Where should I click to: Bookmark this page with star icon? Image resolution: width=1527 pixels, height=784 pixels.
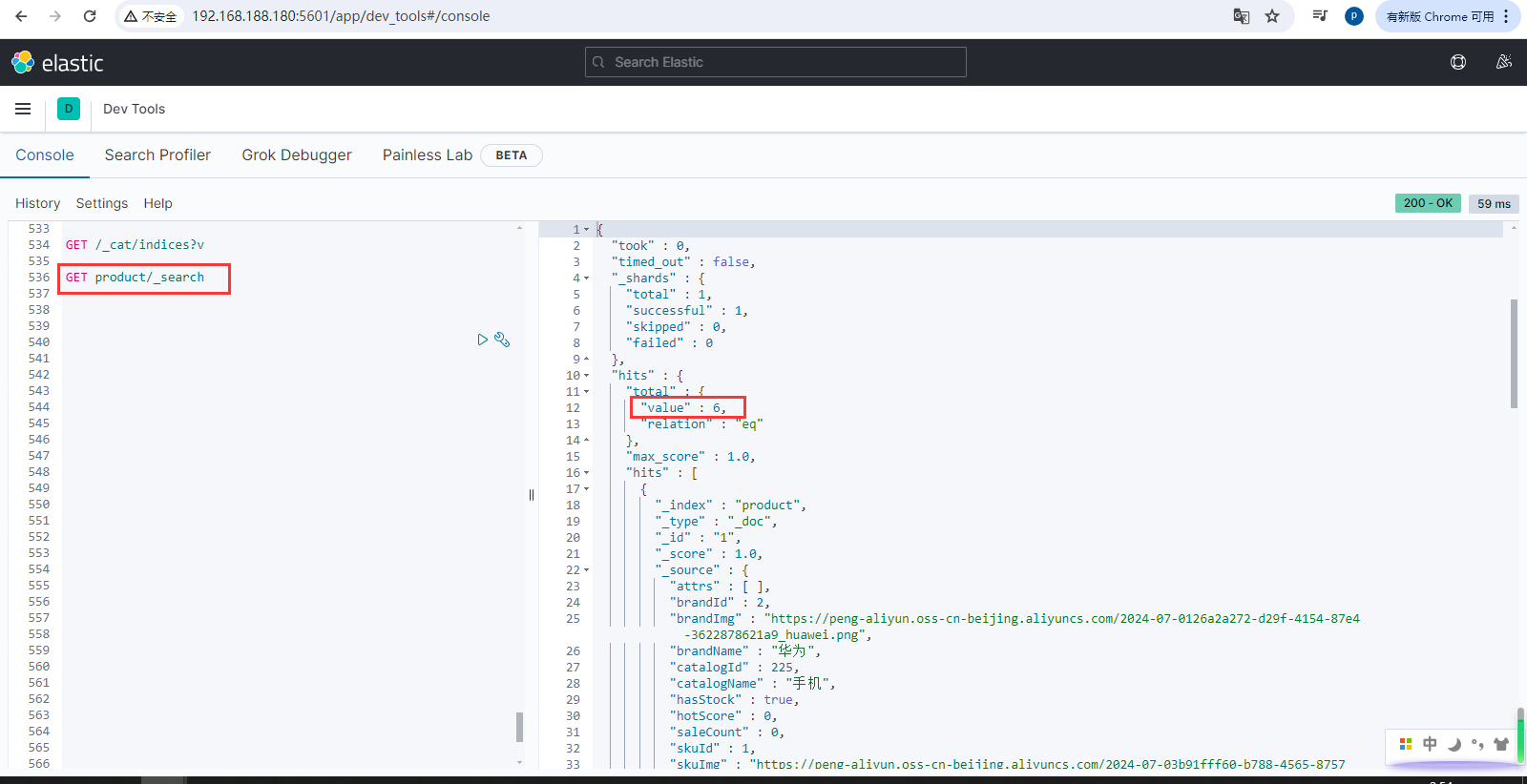coord(1272,16)
